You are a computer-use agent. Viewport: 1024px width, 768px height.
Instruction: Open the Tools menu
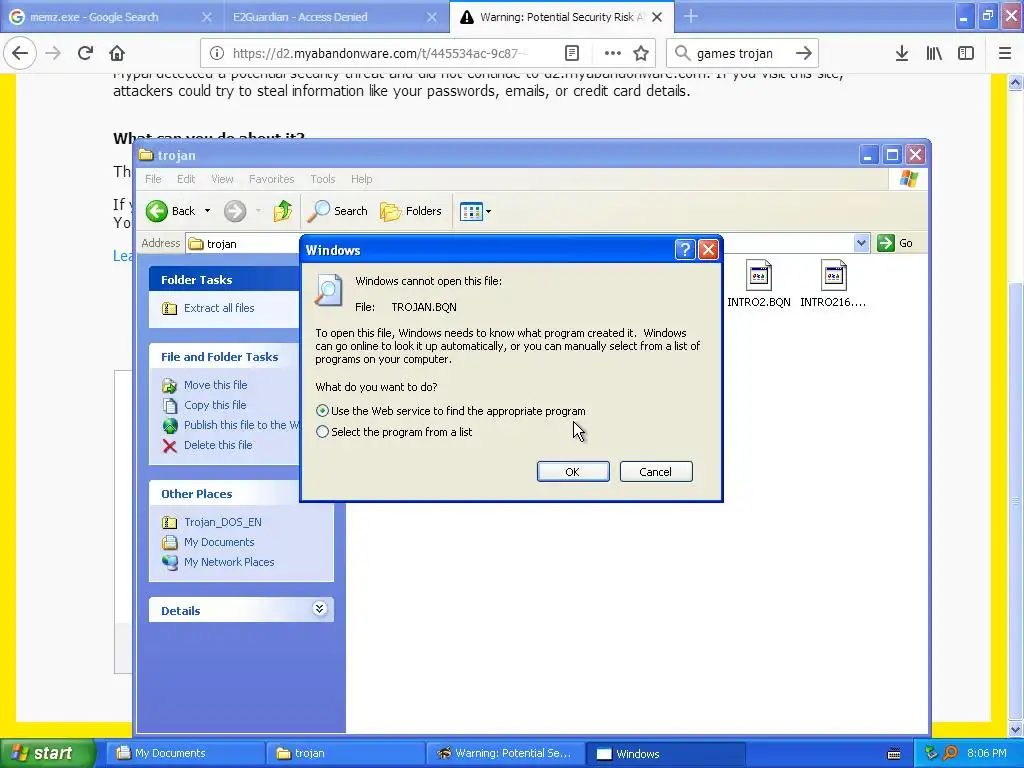pyautogui.click(x=323, y=179)
